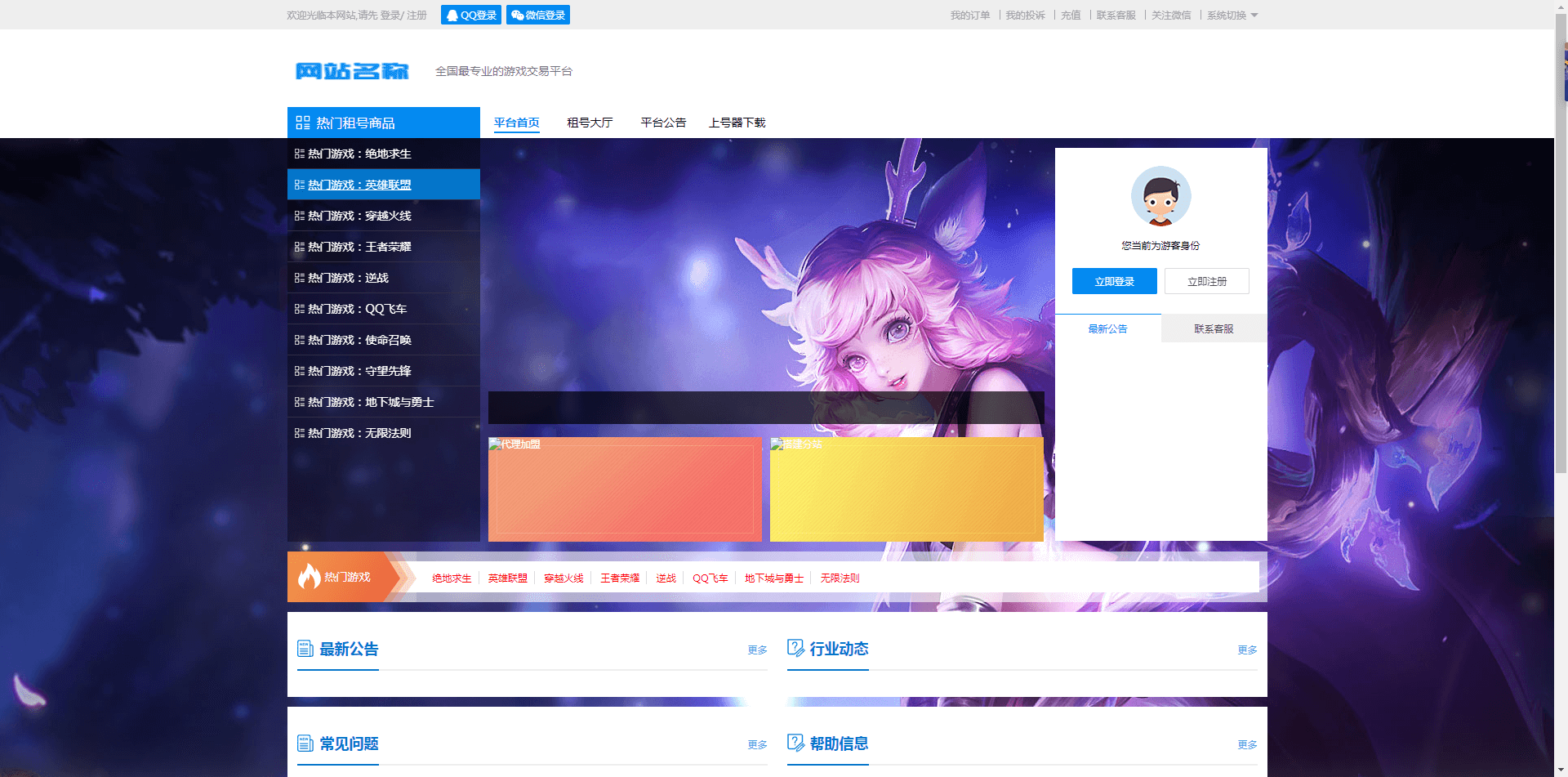Switch to the 最新公告 tab in user panel

[1107, 328]
